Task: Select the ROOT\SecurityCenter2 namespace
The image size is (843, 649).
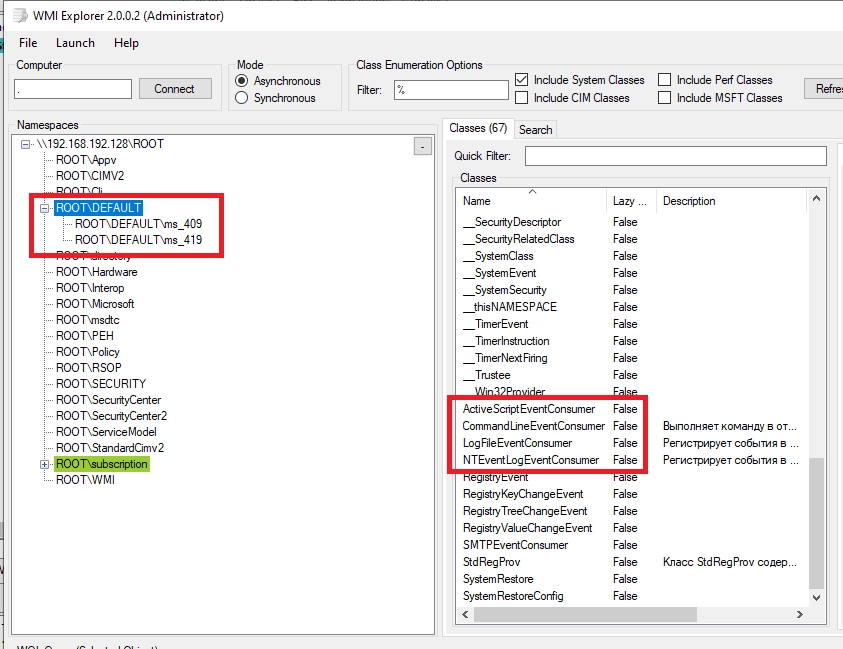Action: point(111,416)
